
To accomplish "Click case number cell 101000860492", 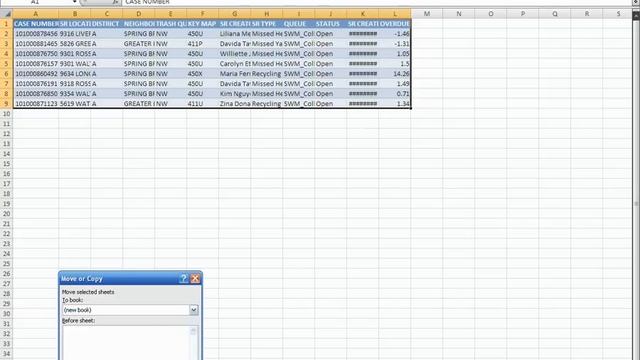I will tap(36, 73).
